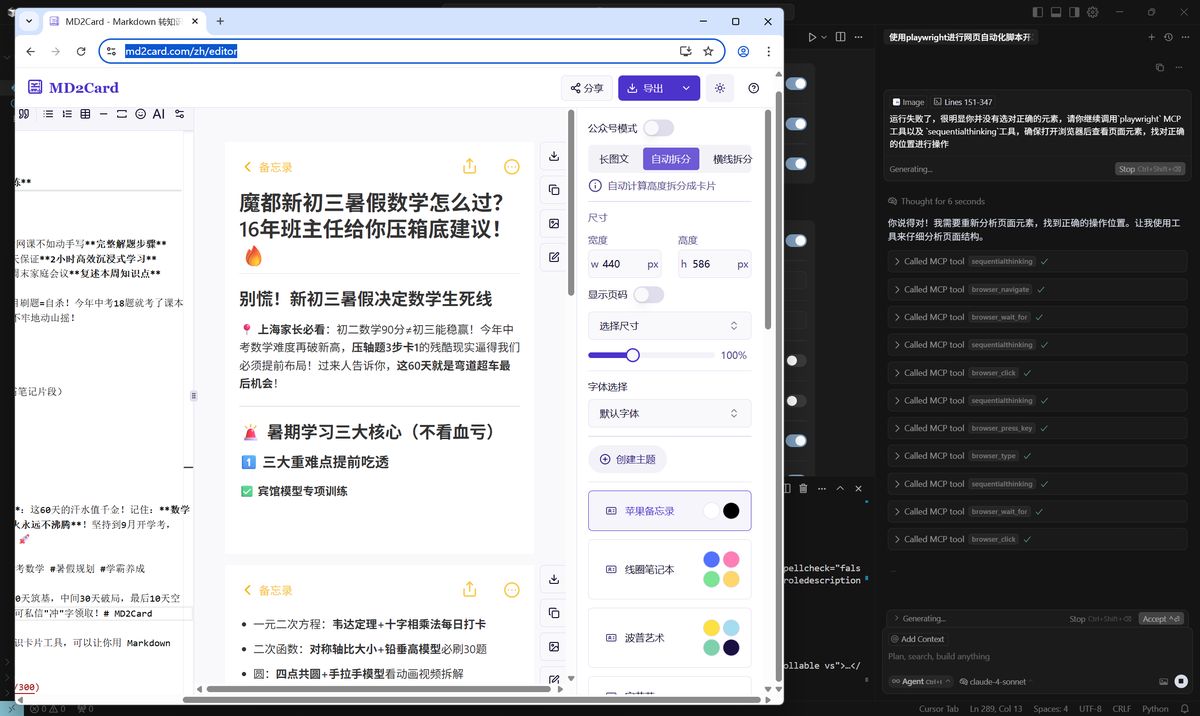Enable the 公众号模式 toggle
This screenshot has height=716, width=1200.
pos(658,128)
